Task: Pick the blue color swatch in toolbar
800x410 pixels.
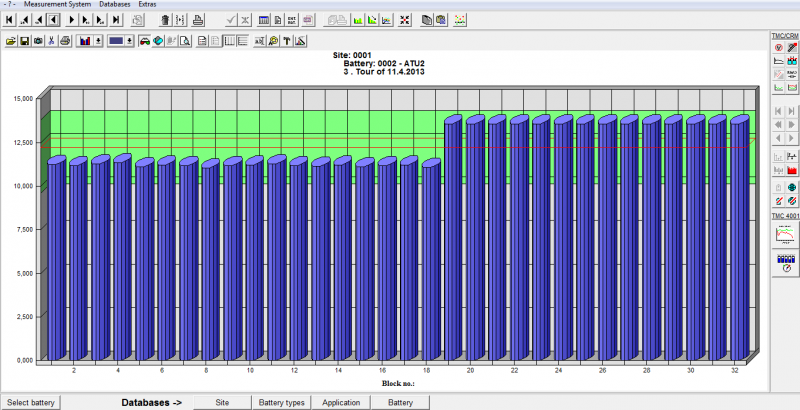Action: pos(116,41)
